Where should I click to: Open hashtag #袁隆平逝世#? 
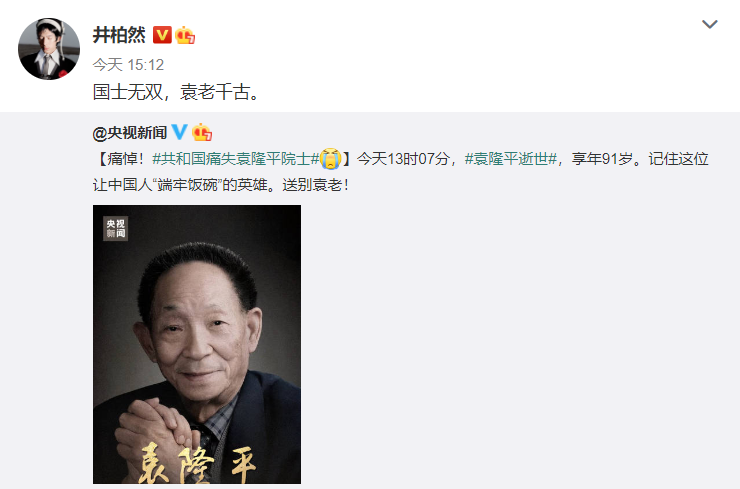511,159
